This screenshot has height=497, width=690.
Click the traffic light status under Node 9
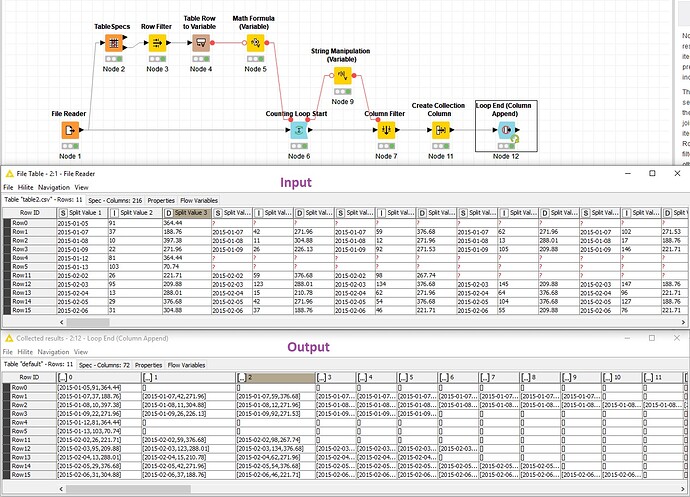point(342,92)
